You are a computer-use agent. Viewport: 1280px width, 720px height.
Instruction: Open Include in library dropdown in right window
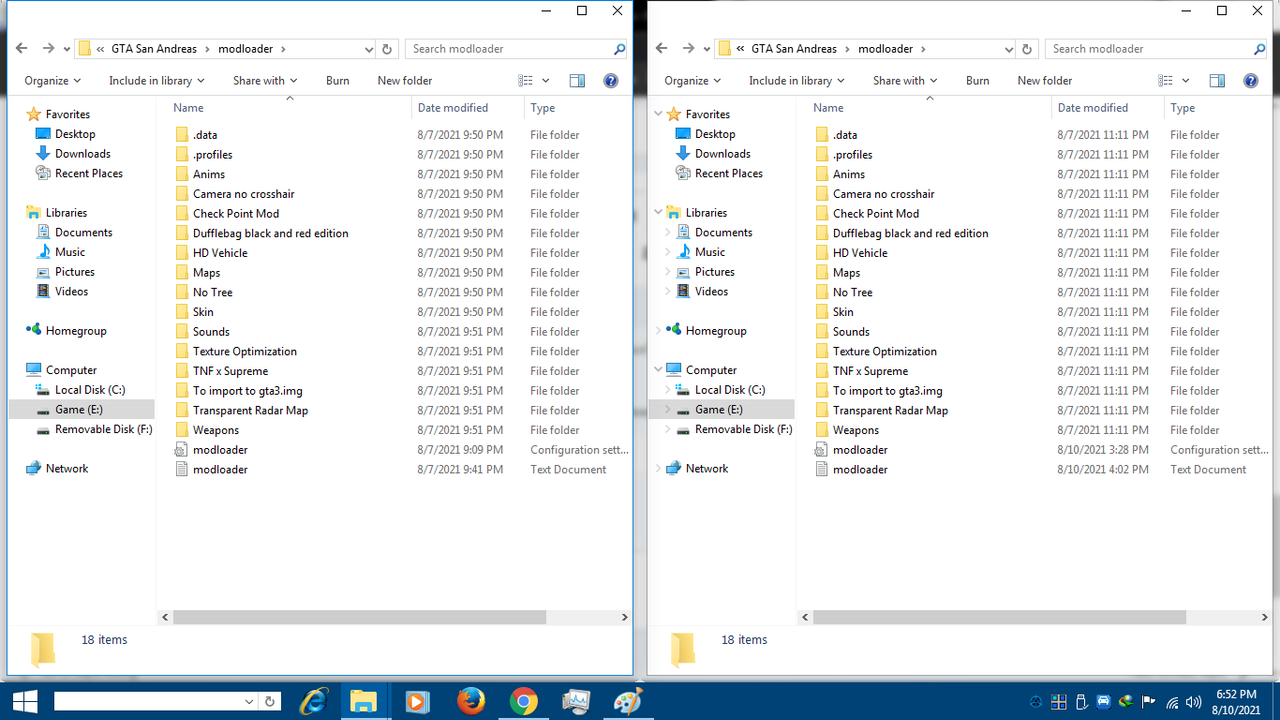tap(797, 81)
